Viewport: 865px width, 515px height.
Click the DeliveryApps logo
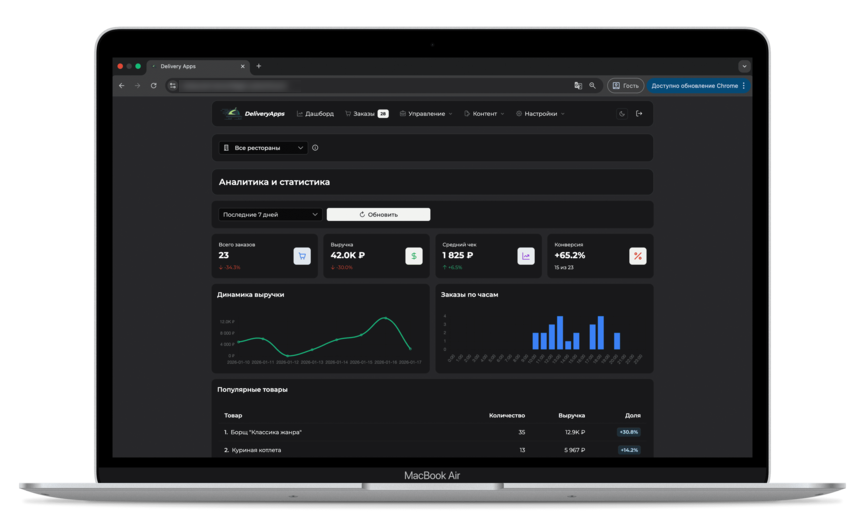point(256,114)
